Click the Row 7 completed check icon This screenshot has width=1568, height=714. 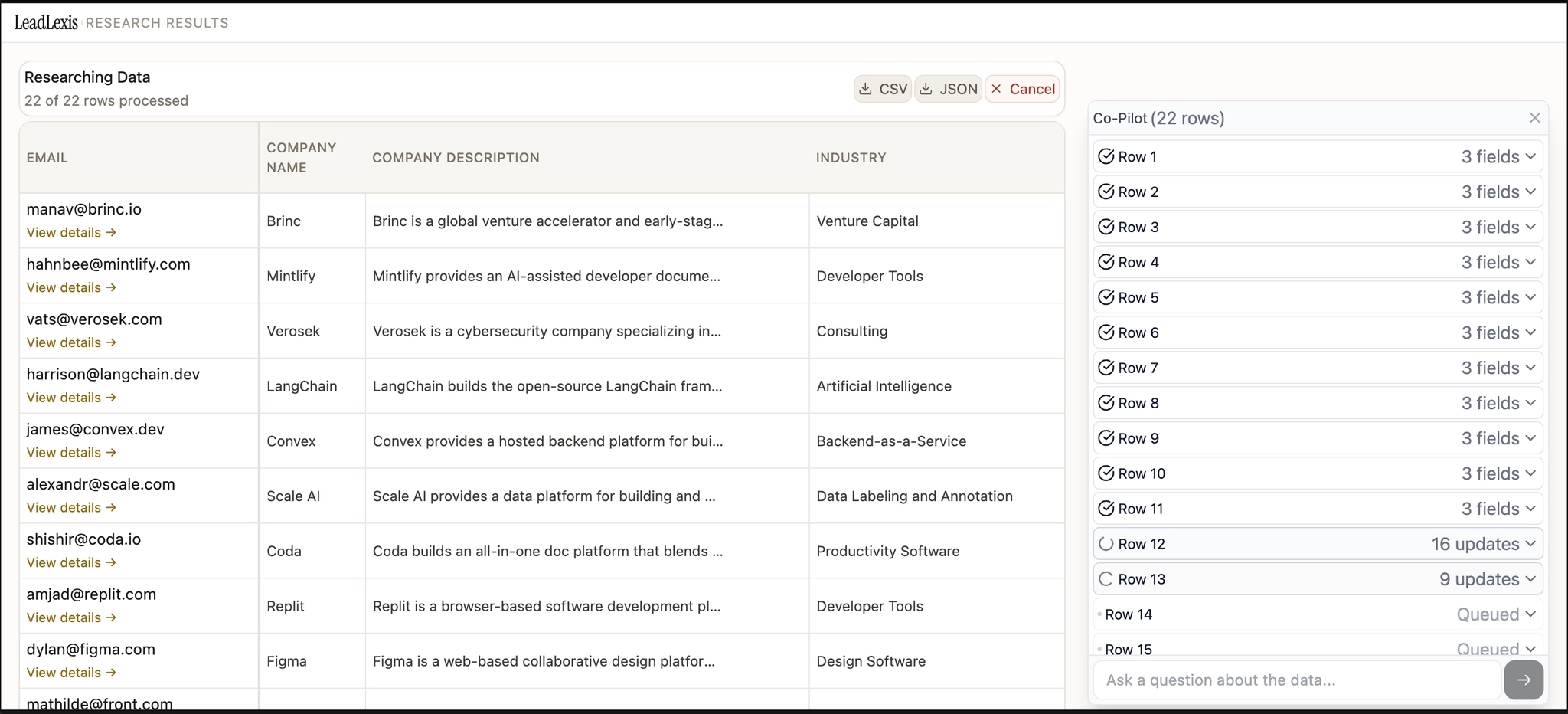(x=1106, y=368)
